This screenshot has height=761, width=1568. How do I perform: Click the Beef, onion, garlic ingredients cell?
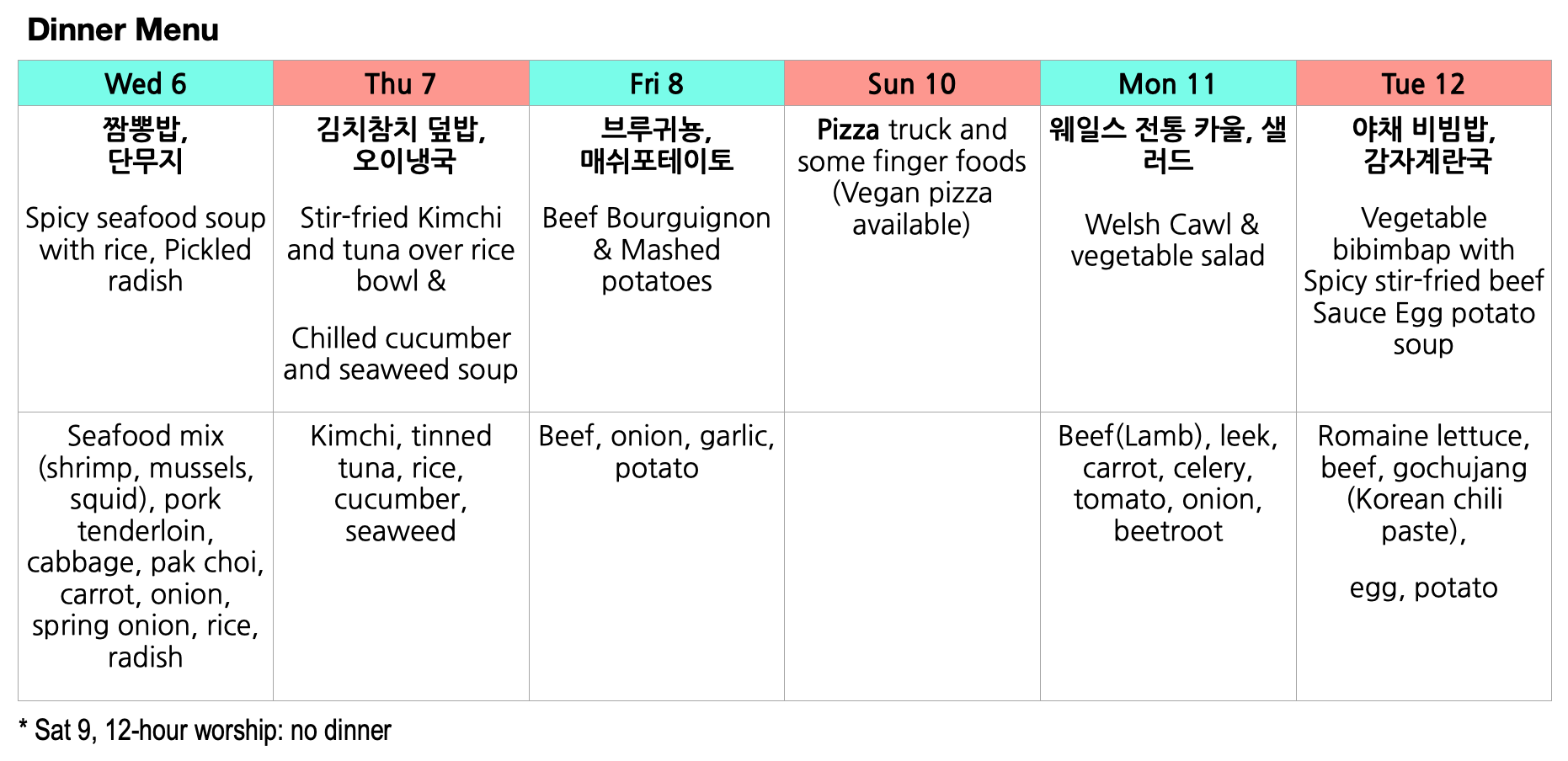pyautogui.click(x=657, y=556)
